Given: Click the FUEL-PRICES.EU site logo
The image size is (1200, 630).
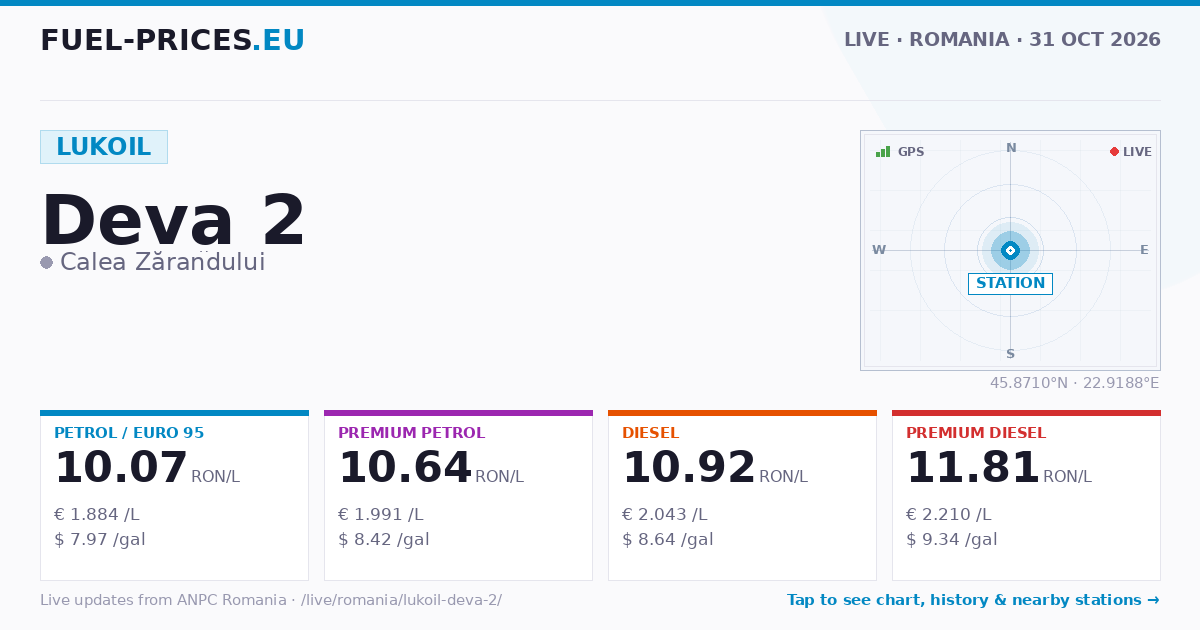Looking at the screenshot, I should pyautogui.click(x=172, y=40).
